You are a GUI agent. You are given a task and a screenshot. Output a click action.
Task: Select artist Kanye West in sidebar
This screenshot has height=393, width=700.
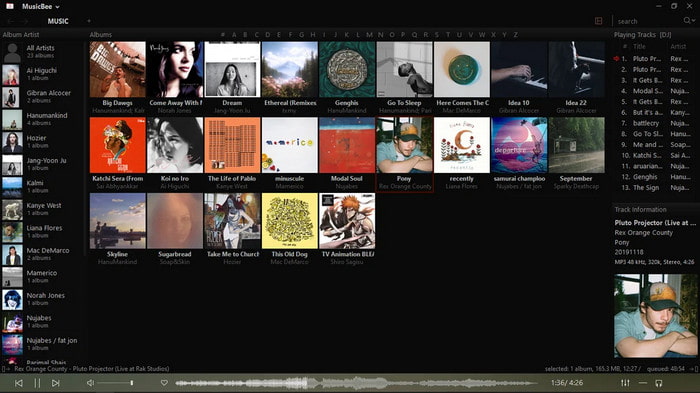[x=42, y=209]
